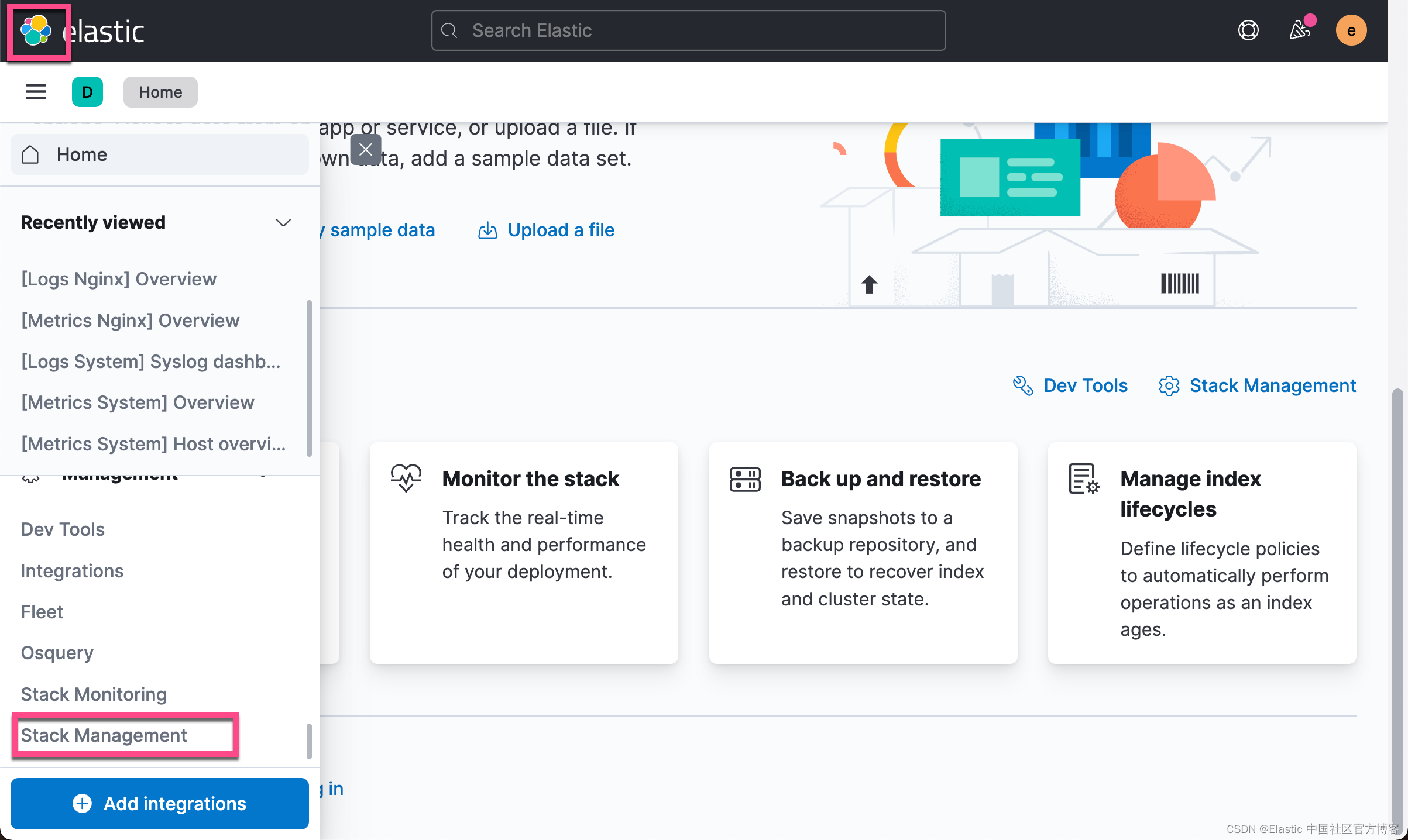Collapse the Recently viewed section chevron
The height and width of the screenshot is (840, 1408).
283,222
